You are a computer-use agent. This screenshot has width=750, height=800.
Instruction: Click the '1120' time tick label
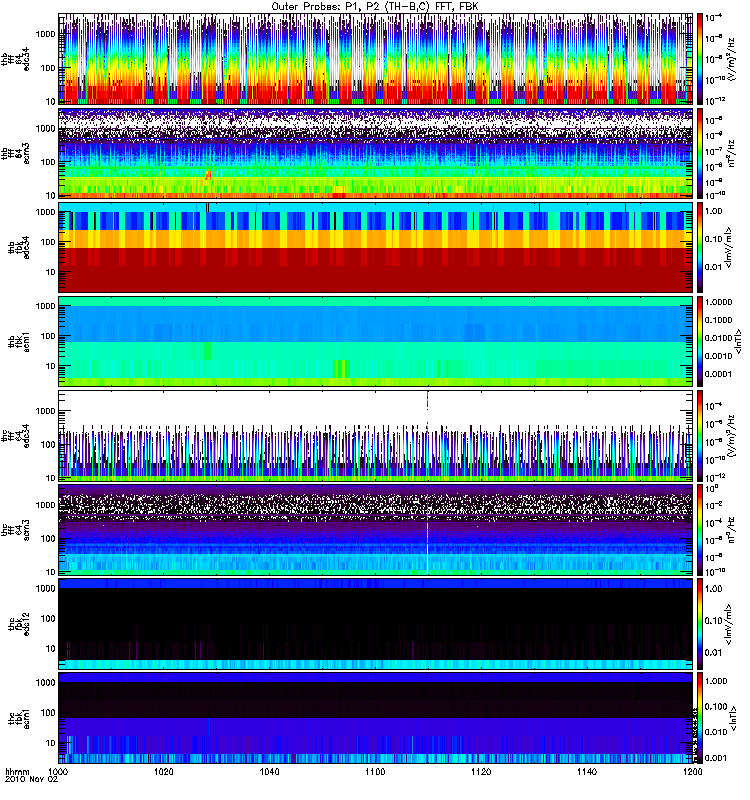point(481,771)
